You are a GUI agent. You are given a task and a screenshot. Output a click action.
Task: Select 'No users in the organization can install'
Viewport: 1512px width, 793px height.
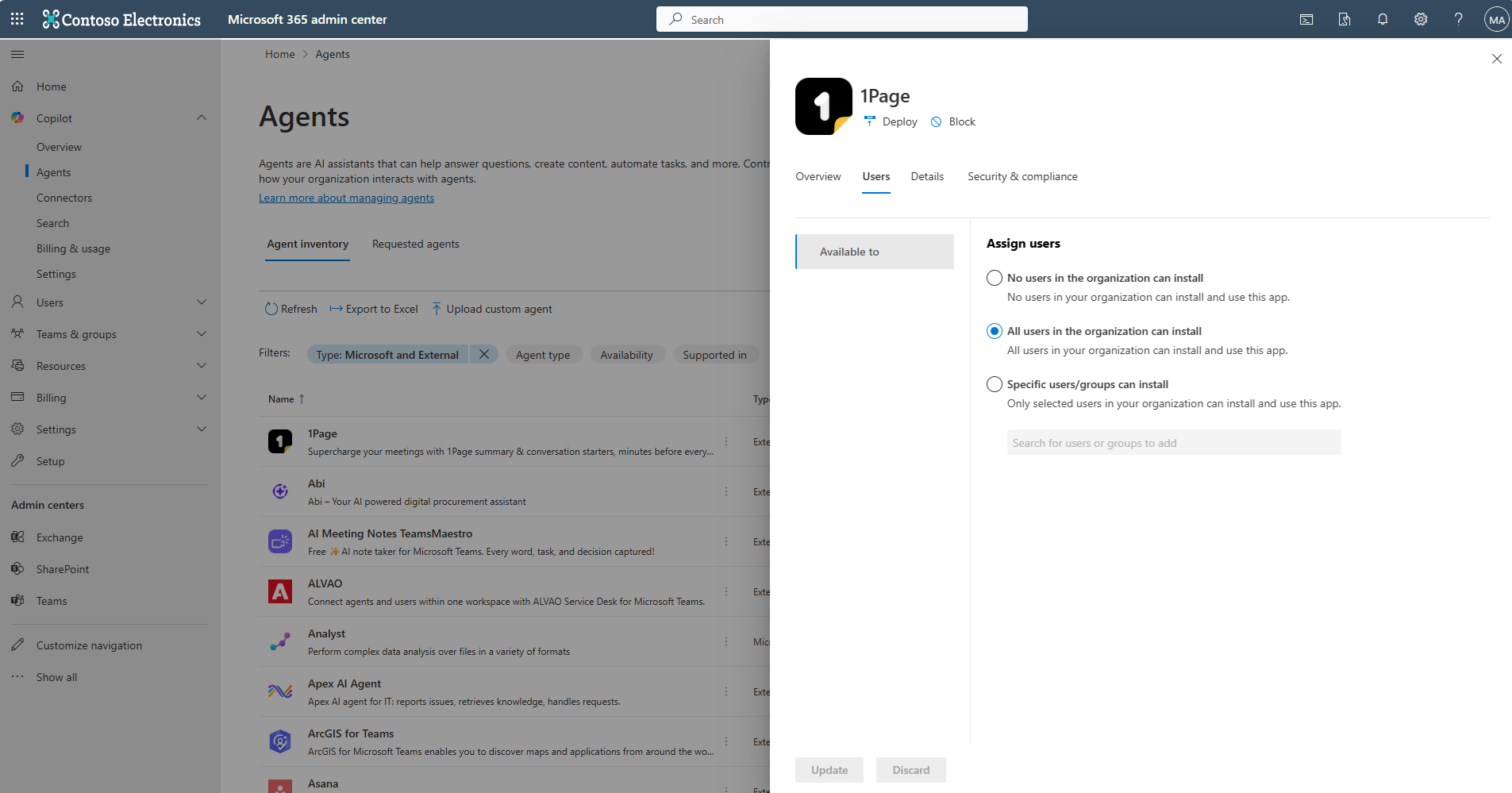tap(994, 278)
